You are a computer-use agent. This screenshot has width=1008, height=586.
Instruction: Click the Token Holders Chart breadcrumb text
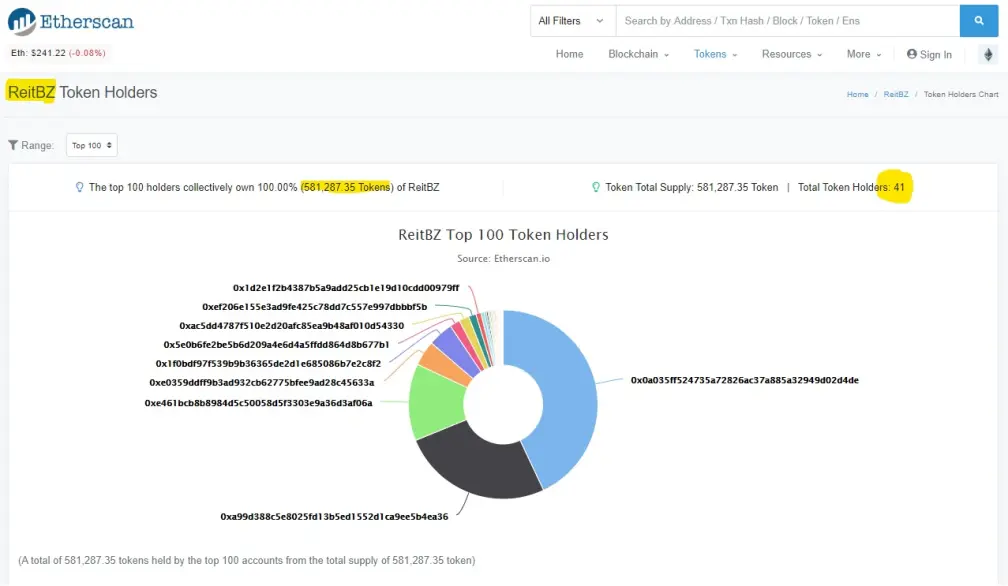pyautogui.click(x=961, y=94)
